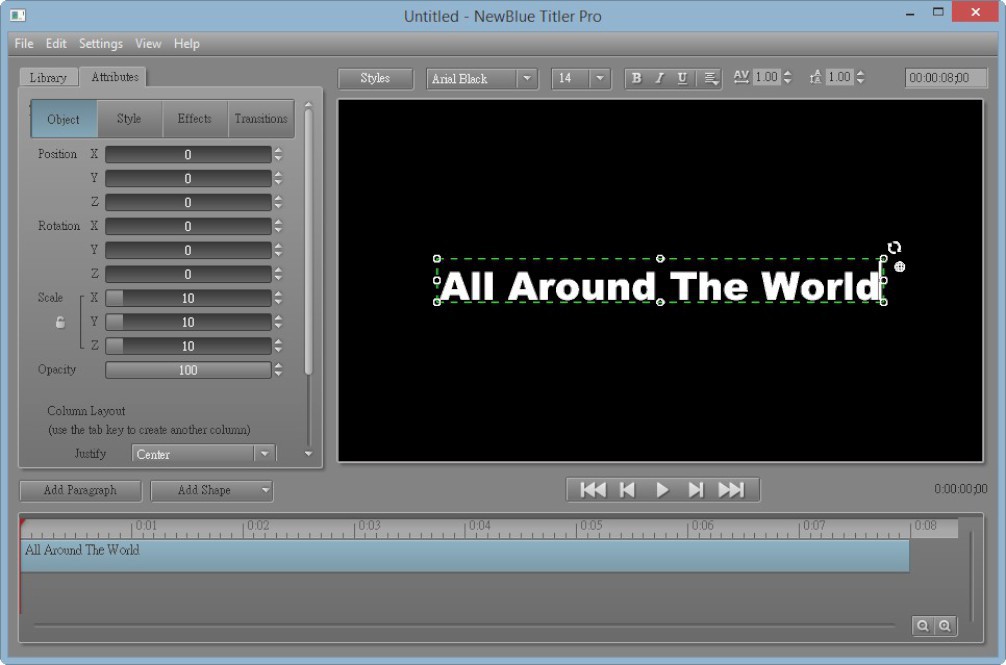Adjust the Opacity stepper
Viewport: 1006px width, 665px height.
coord(278,370)
